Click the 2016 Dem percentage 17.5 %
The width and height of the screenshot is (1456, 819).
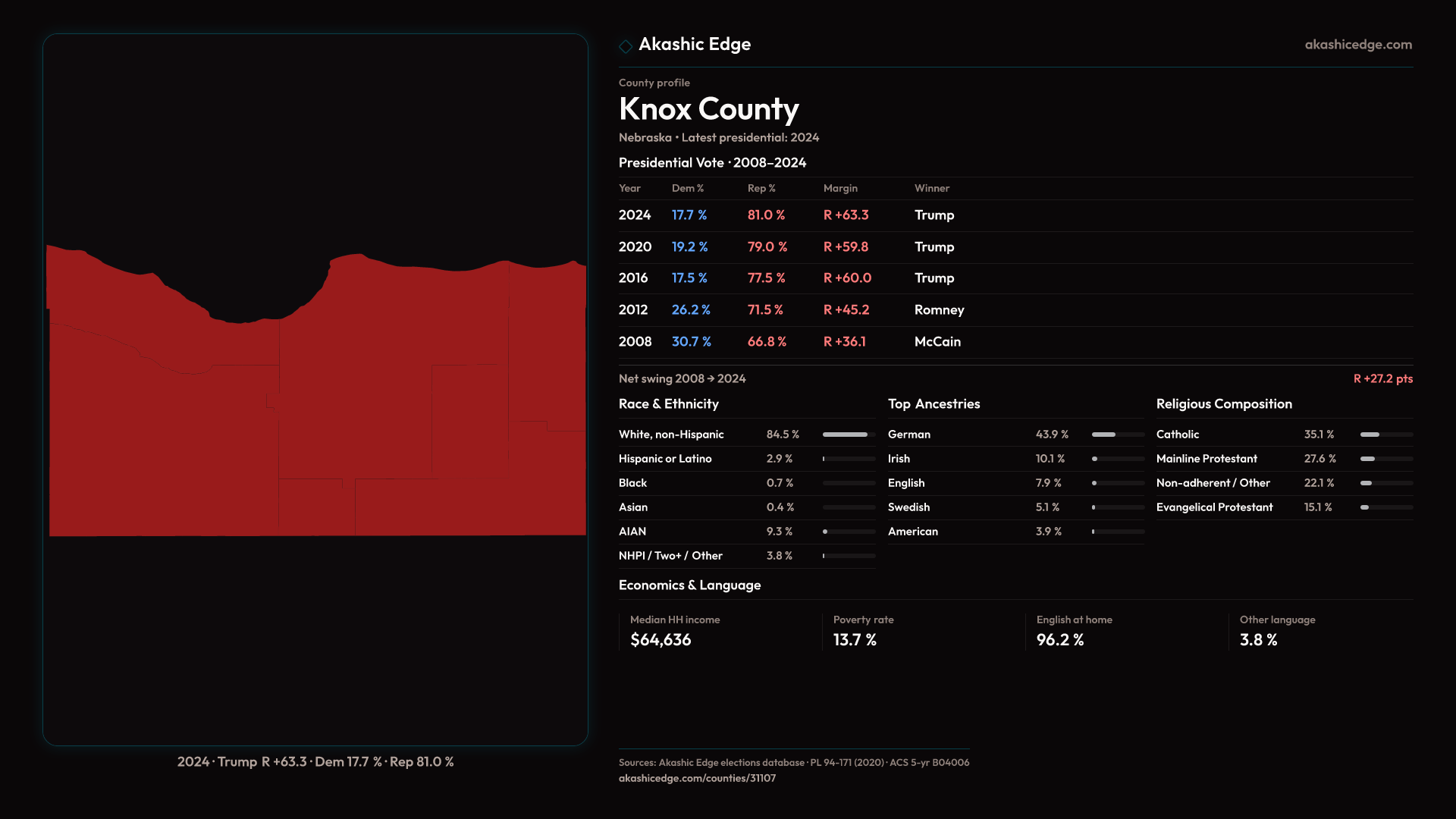(x=689, y=278)
